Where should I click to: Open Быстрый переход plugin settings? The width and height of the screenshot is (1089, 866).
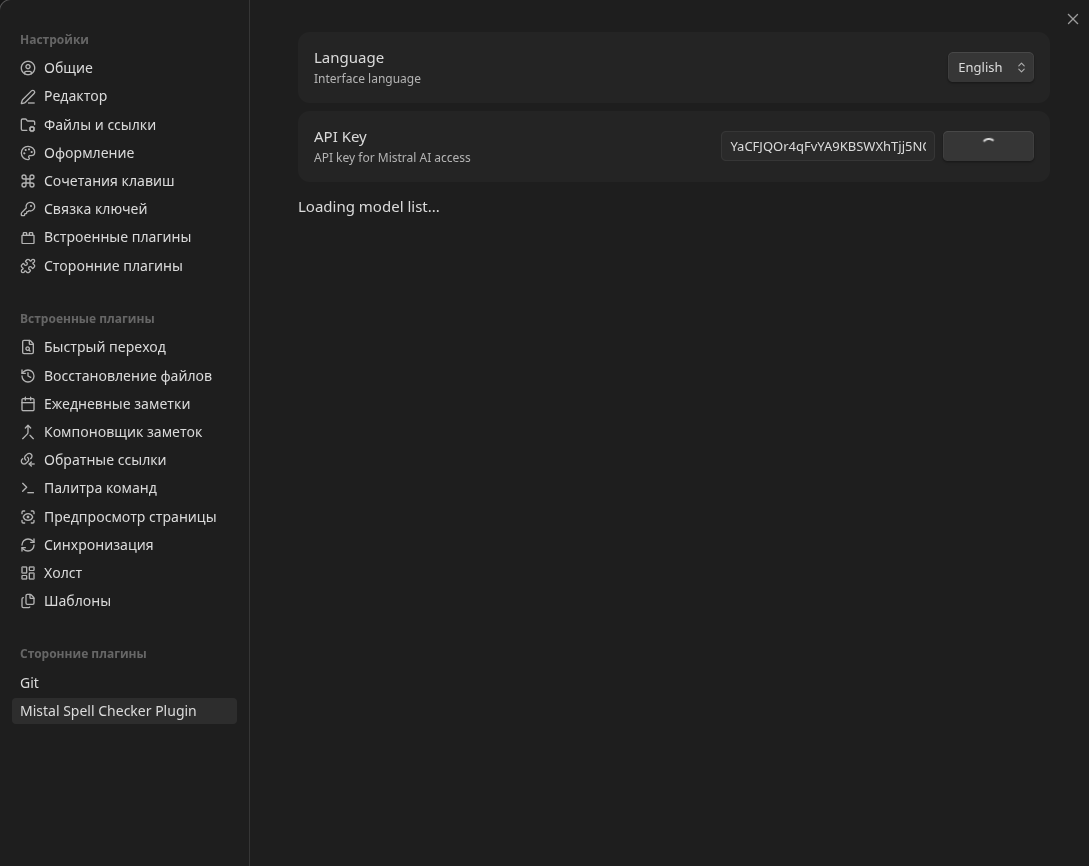point(124,347)
